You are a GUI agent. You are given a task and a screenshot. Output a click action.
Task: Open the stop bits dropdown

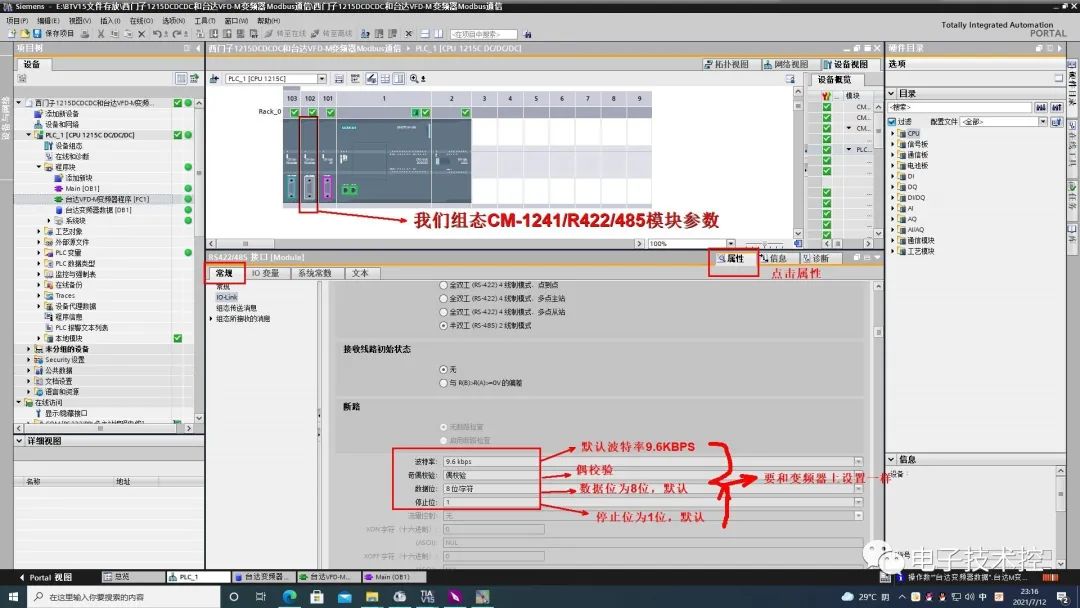tap(858, 502)
